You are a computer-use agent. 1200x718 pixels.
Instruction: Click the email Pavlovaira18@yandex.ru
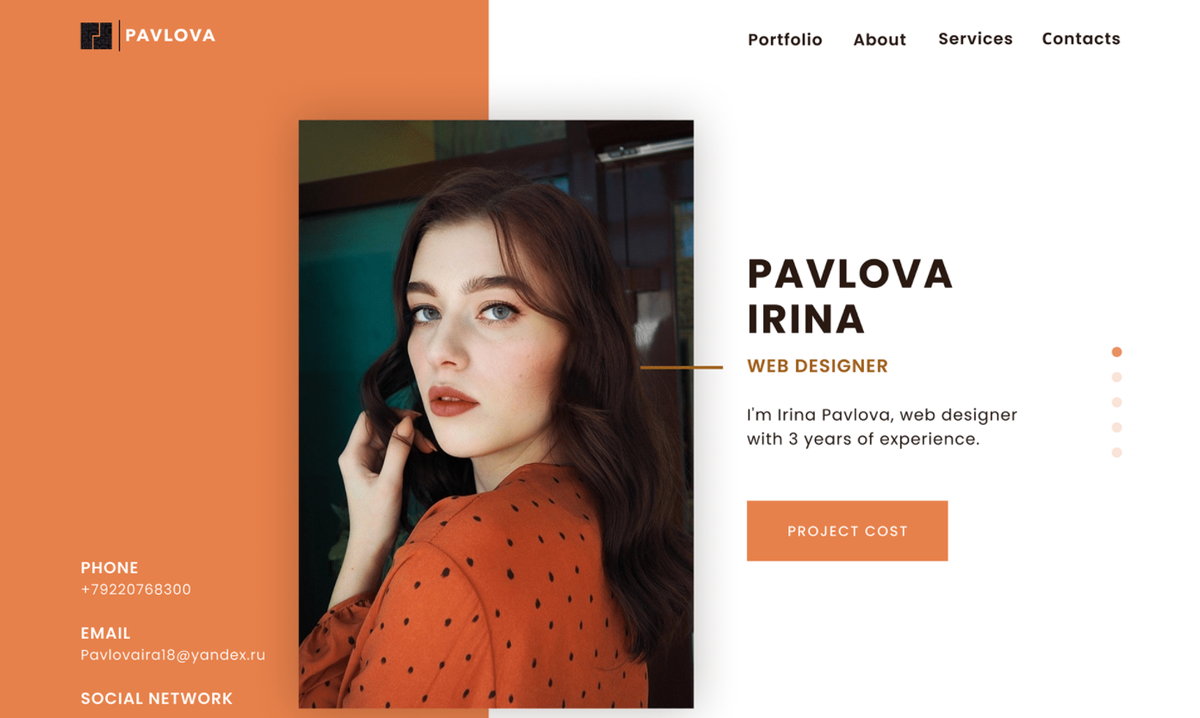(x=173, y=656)
